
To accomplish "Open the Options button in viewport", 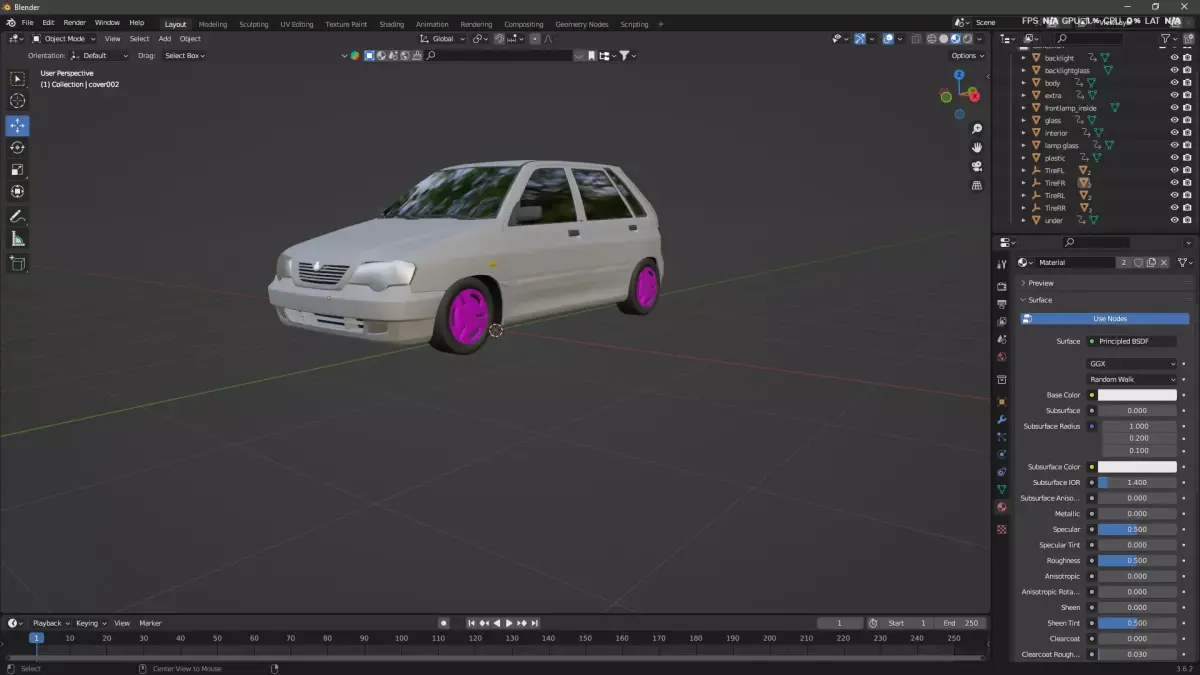I will point(967,56).
